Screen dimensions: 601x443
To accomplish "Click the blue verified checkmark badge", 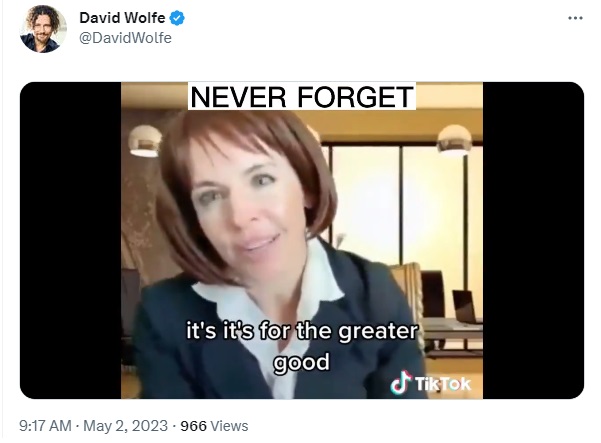I will [x=177, y=18].
